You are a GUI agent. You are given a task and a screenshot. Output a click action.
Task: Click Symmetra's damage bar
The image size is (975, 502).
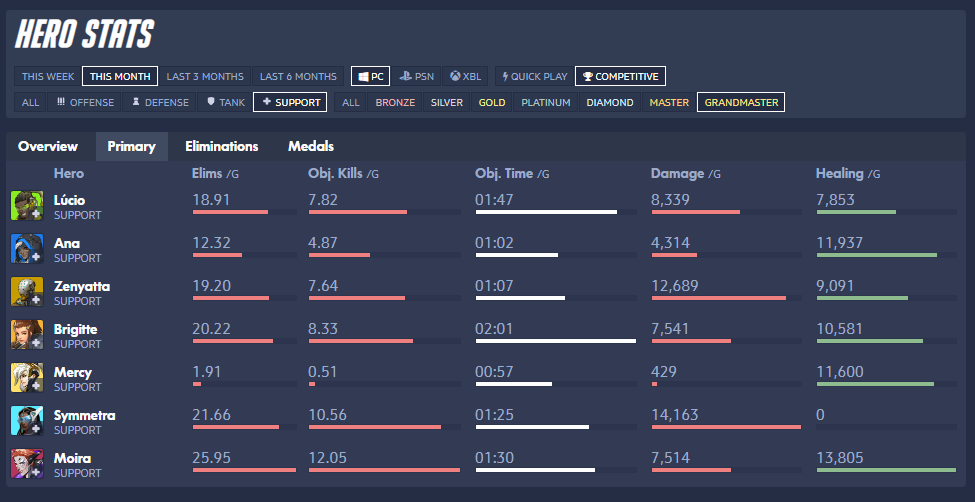tap(726, 427)
